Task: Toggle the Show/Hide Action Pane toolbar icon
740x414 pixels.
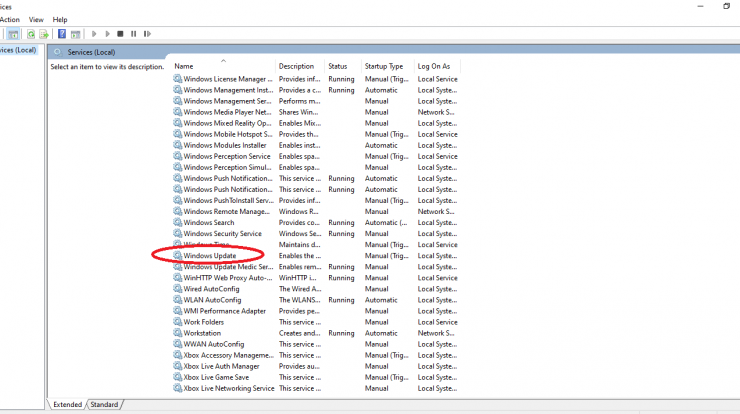Action: pyautogui.click(x=76, y=34)
